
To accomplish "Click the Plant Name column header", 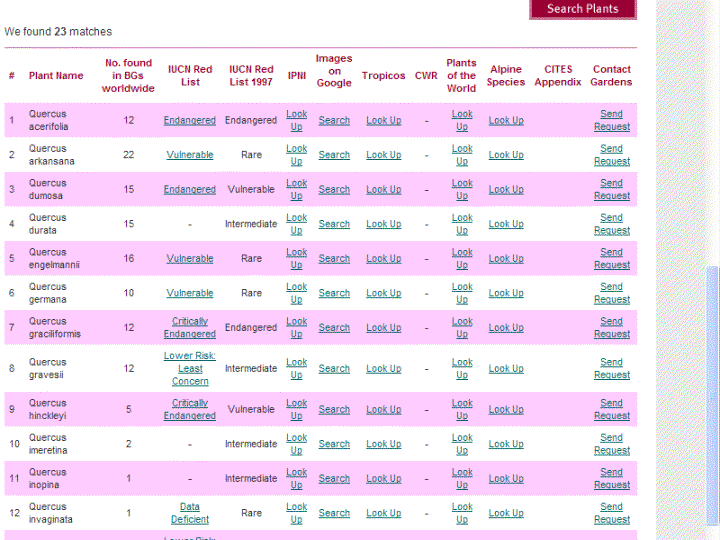I will click(56, 75).
